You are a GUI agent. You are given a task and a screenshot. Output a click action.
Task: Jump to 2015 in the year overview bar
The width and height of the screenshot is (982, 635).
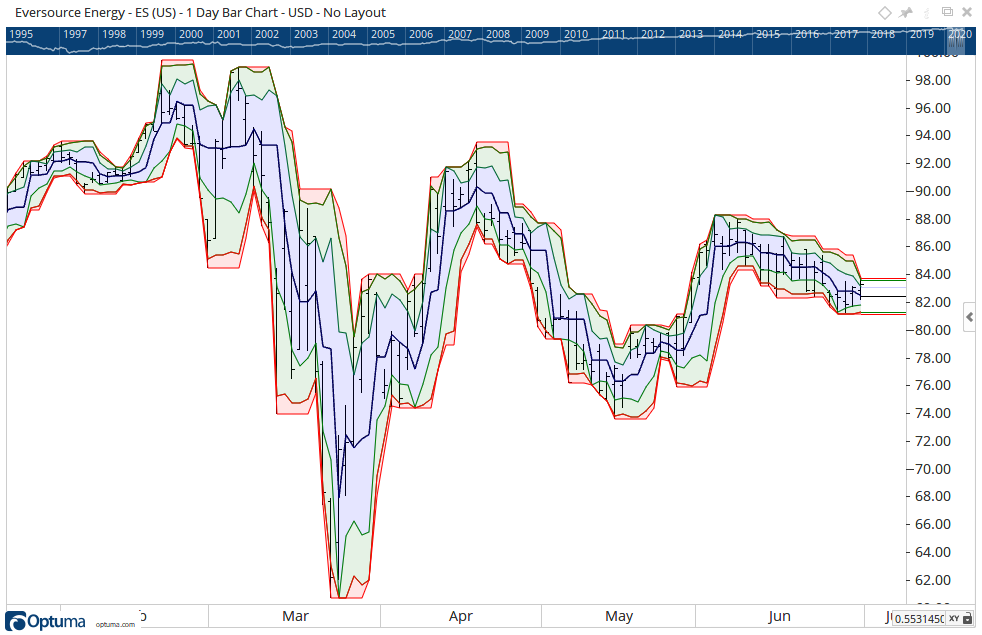[768, 34]
